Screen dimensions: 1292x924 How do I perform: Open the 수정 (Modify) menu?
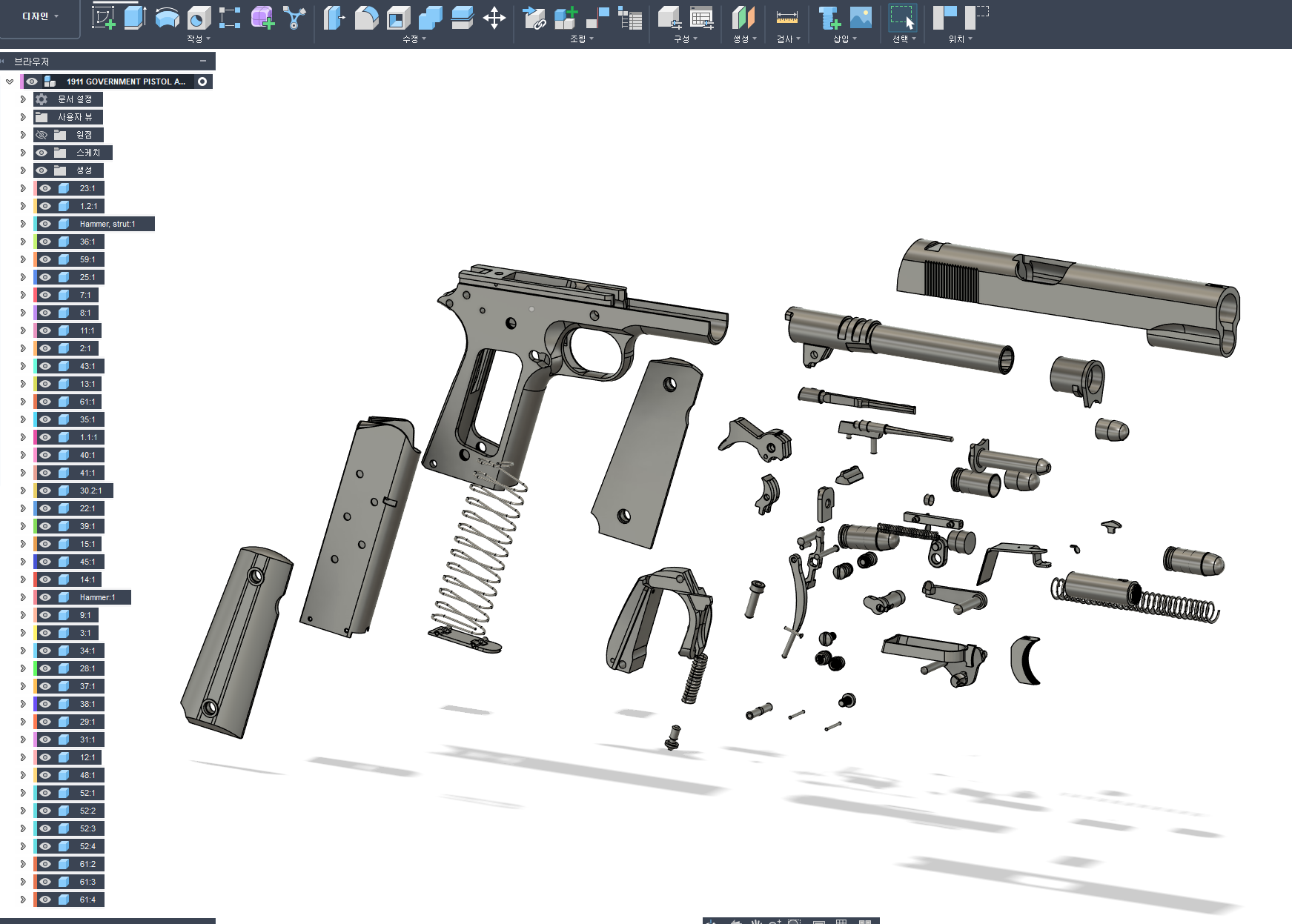(414, 39)
